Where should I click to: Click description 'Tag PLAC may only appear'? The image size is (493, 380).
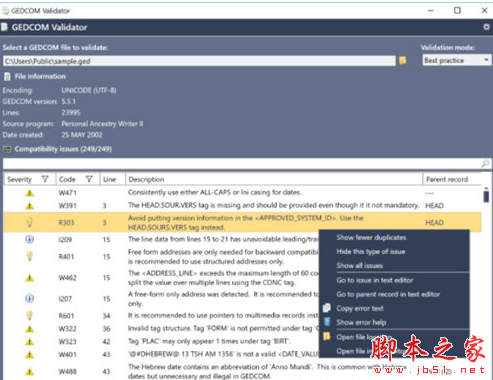click(x=209, y=341)
